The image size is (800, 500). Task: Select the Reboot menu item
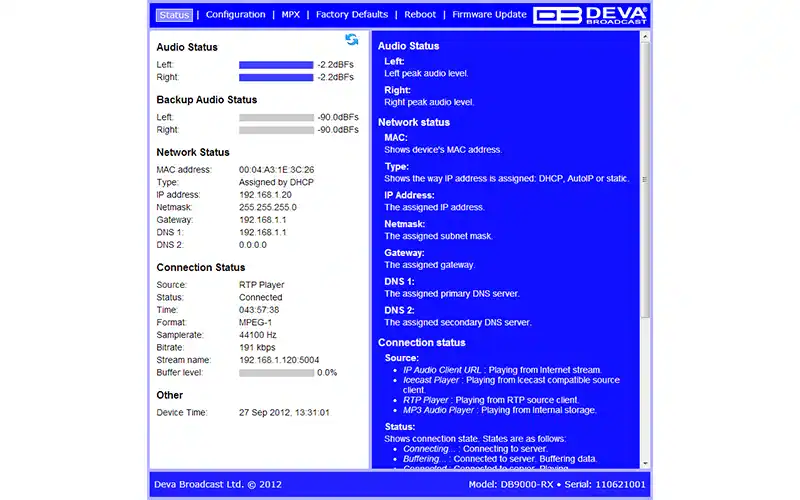420,15
